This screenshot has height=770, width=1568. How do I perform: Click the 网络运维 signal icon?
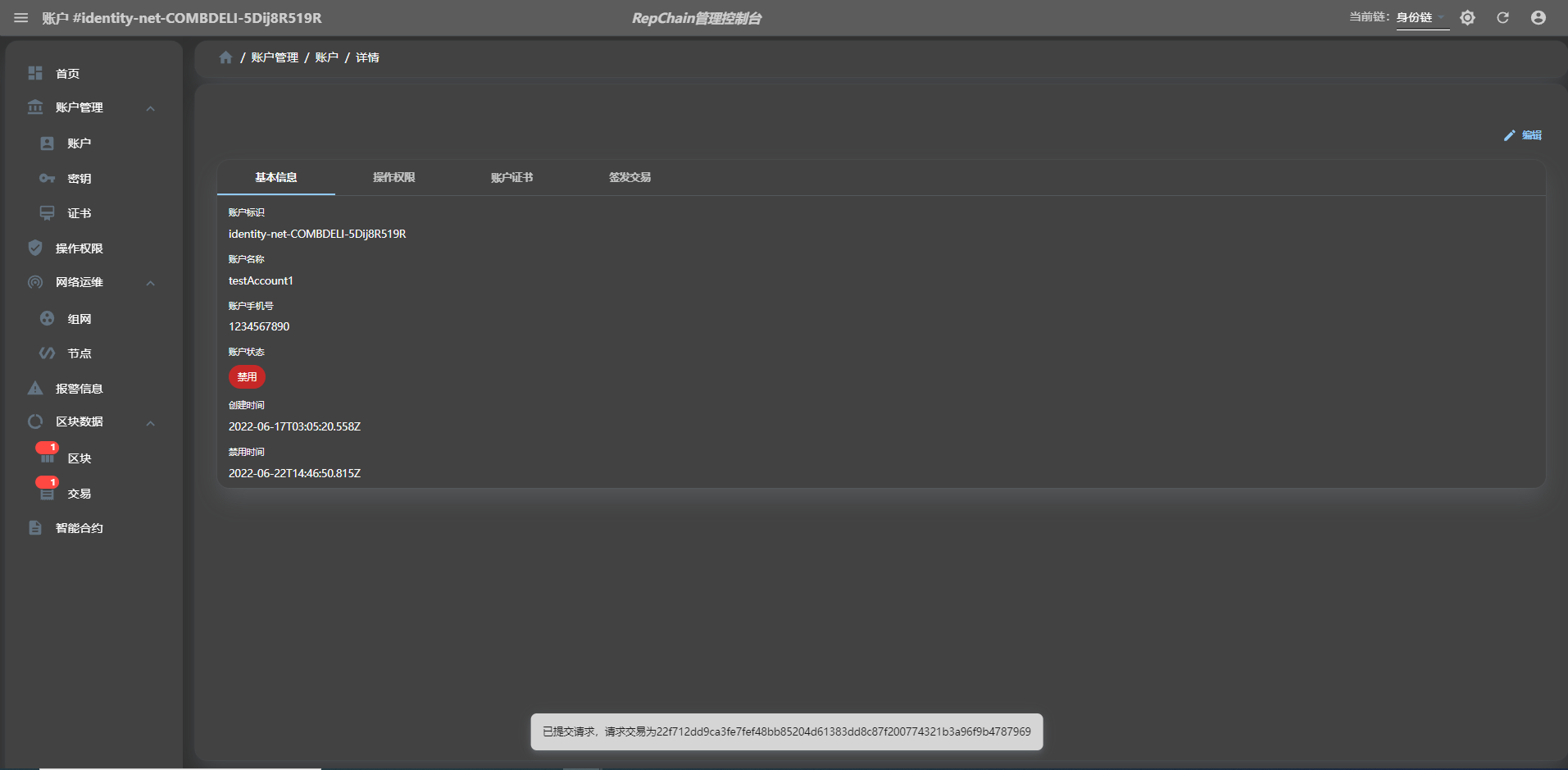click(x=35, y=282)
